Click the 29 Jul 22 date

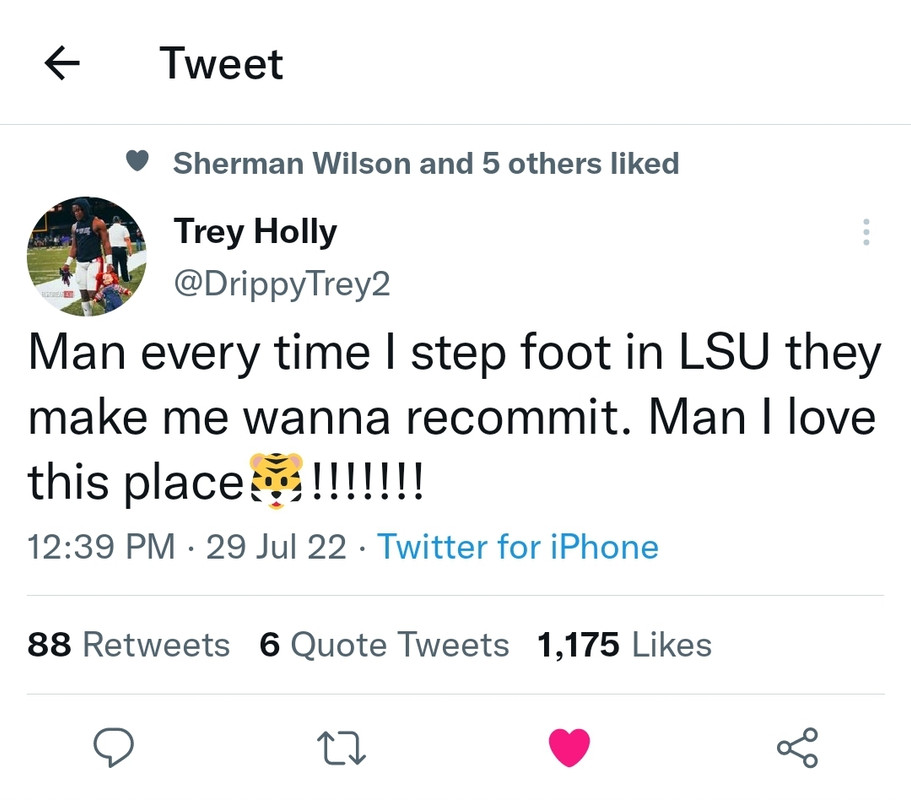click(x=276, y=547)
